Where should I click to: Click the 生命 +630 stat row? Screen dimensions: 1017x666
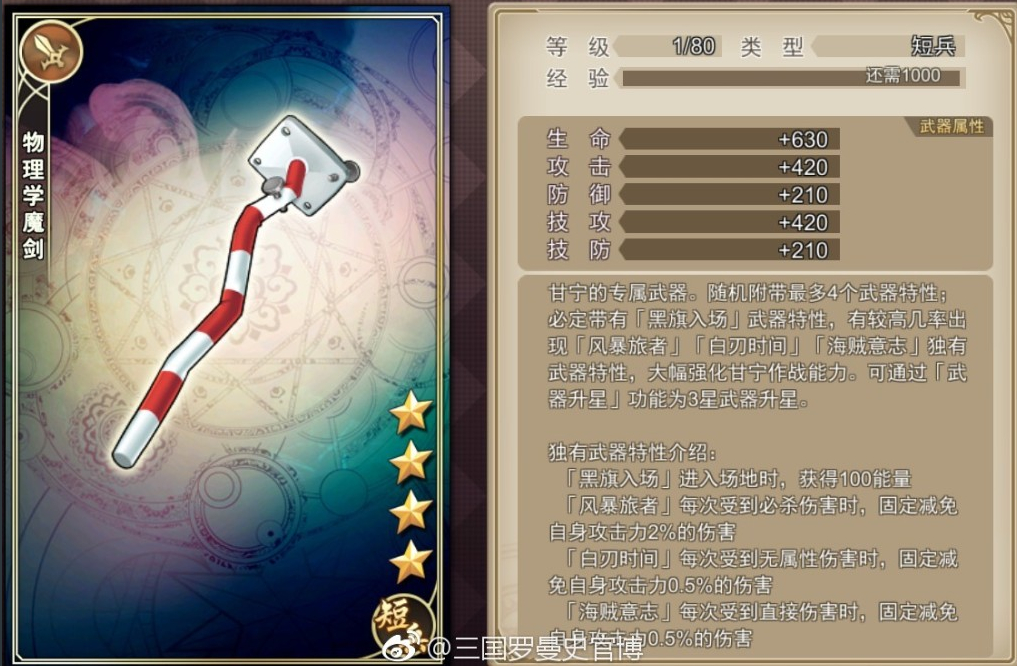(x=693, y=139)
